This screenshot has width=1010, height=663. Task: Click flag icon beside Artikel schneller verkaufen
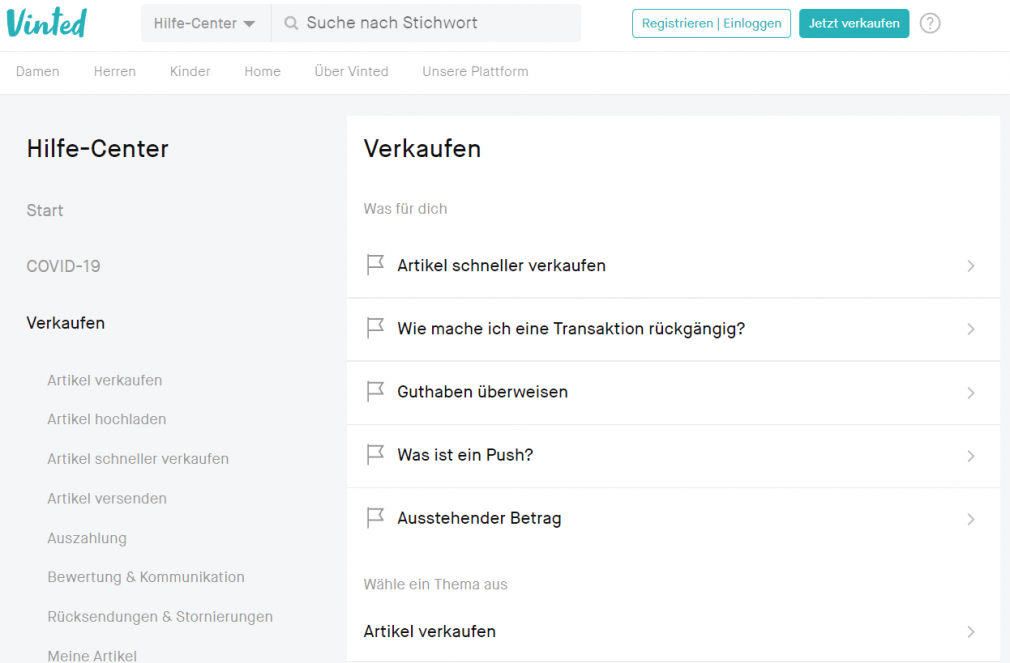click(375, 265)
